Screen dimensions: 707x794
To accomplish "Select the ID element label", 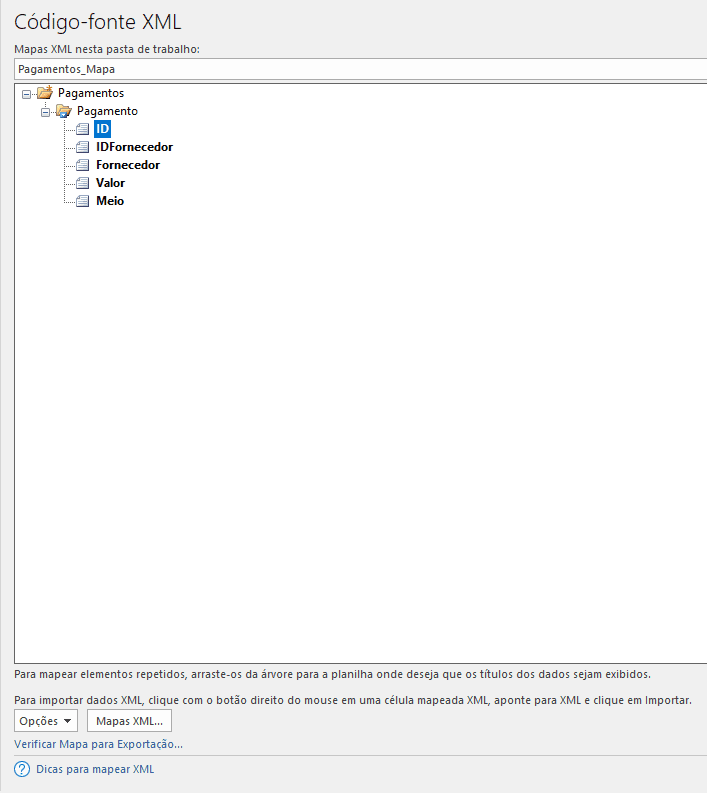I will pos(102,129).
